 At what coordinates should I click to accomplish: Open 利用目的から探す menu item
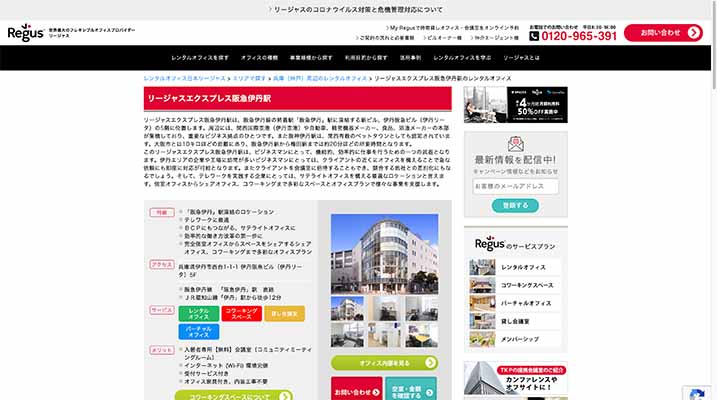pos(366,58)
